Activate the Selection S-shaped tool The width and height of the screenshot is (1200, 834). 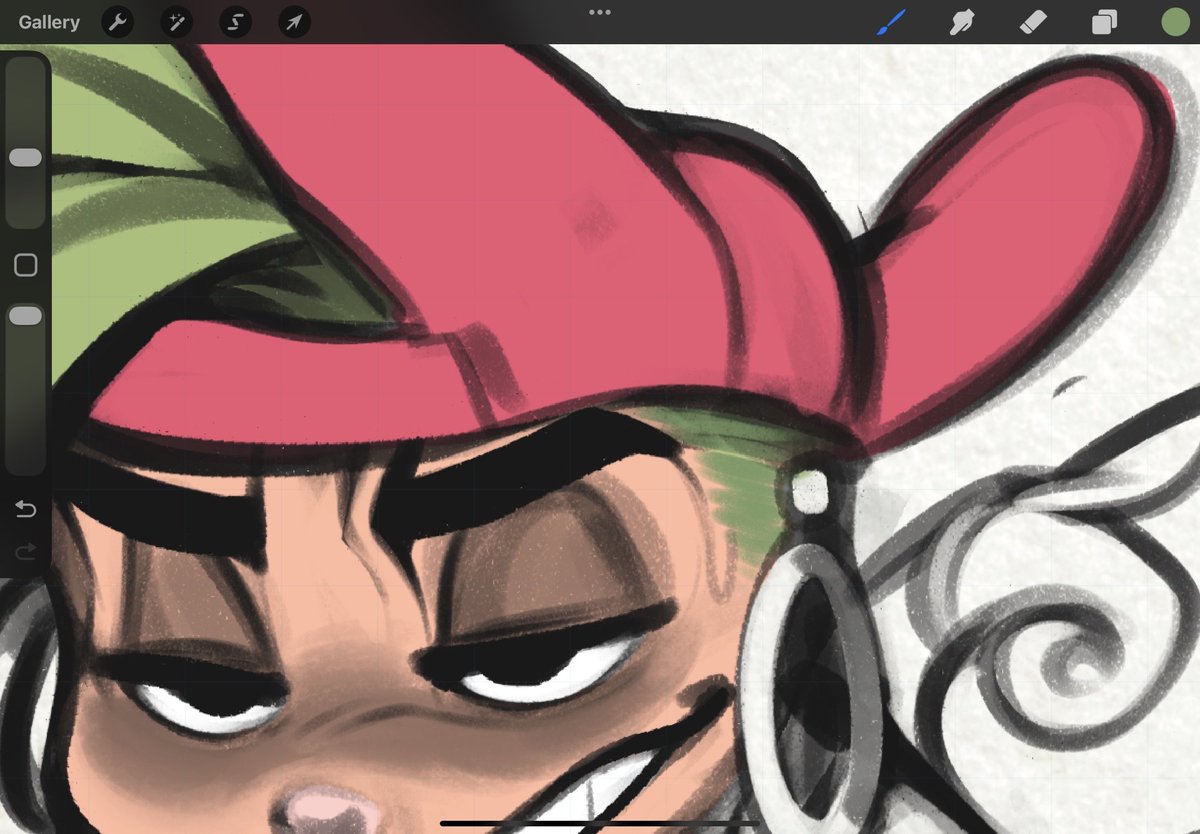click(x=236, y=22)
